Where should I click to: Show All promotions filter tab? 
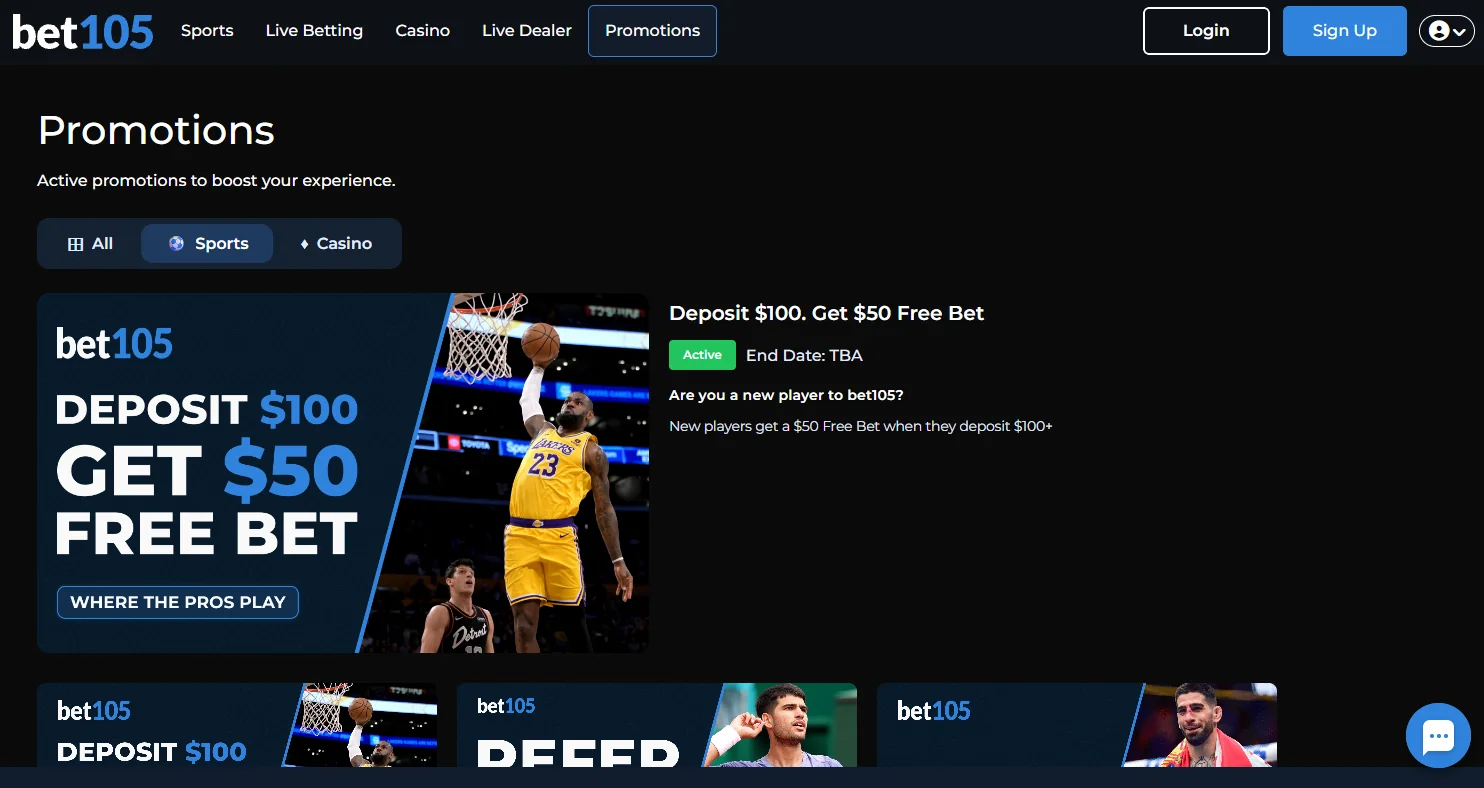[x=90, y=244]
